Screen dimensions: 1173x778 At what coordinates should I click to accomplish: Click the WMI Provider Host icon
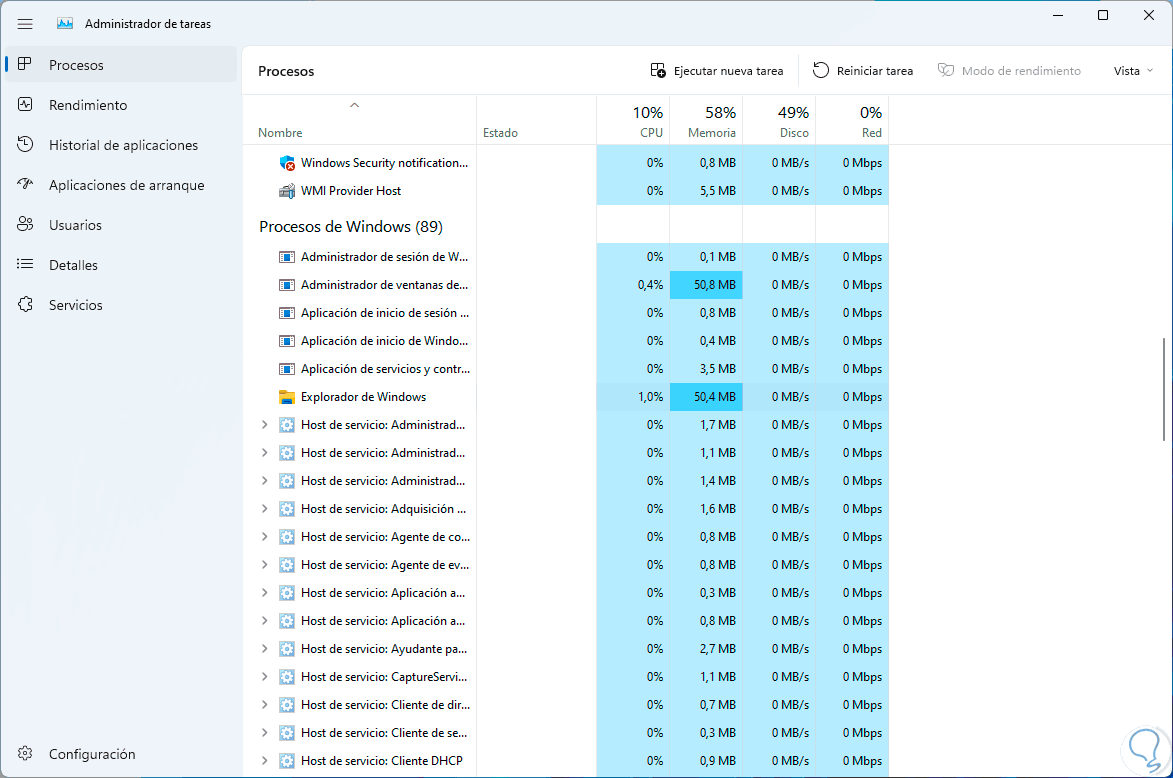(287, 191)
